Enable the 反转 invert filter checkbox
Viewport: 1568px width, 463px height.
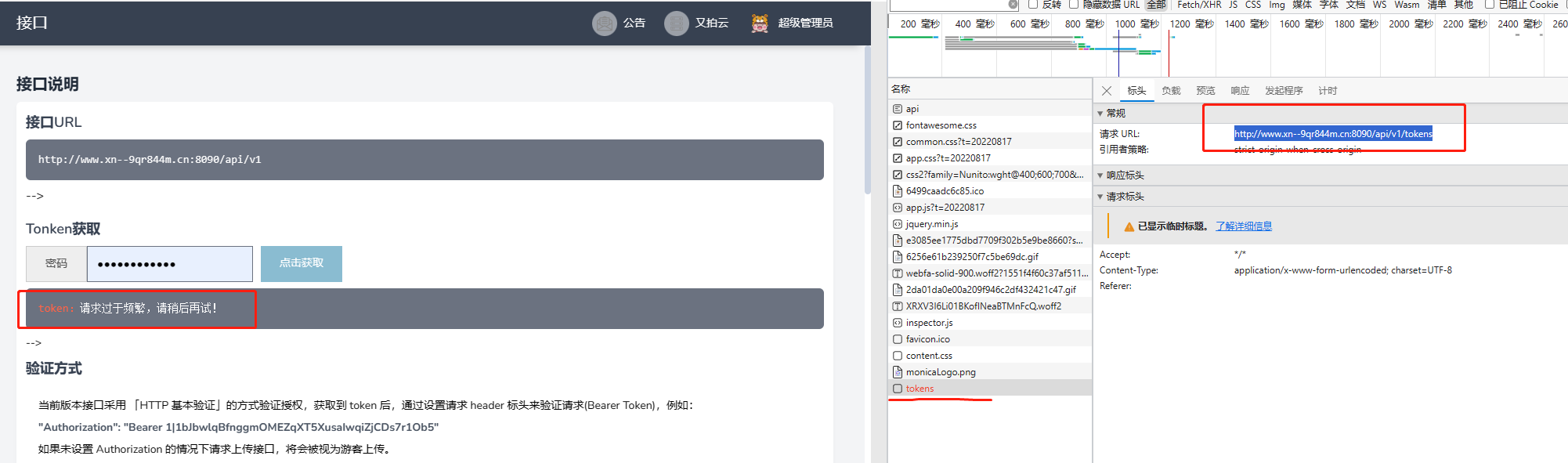pos(1033,5)
